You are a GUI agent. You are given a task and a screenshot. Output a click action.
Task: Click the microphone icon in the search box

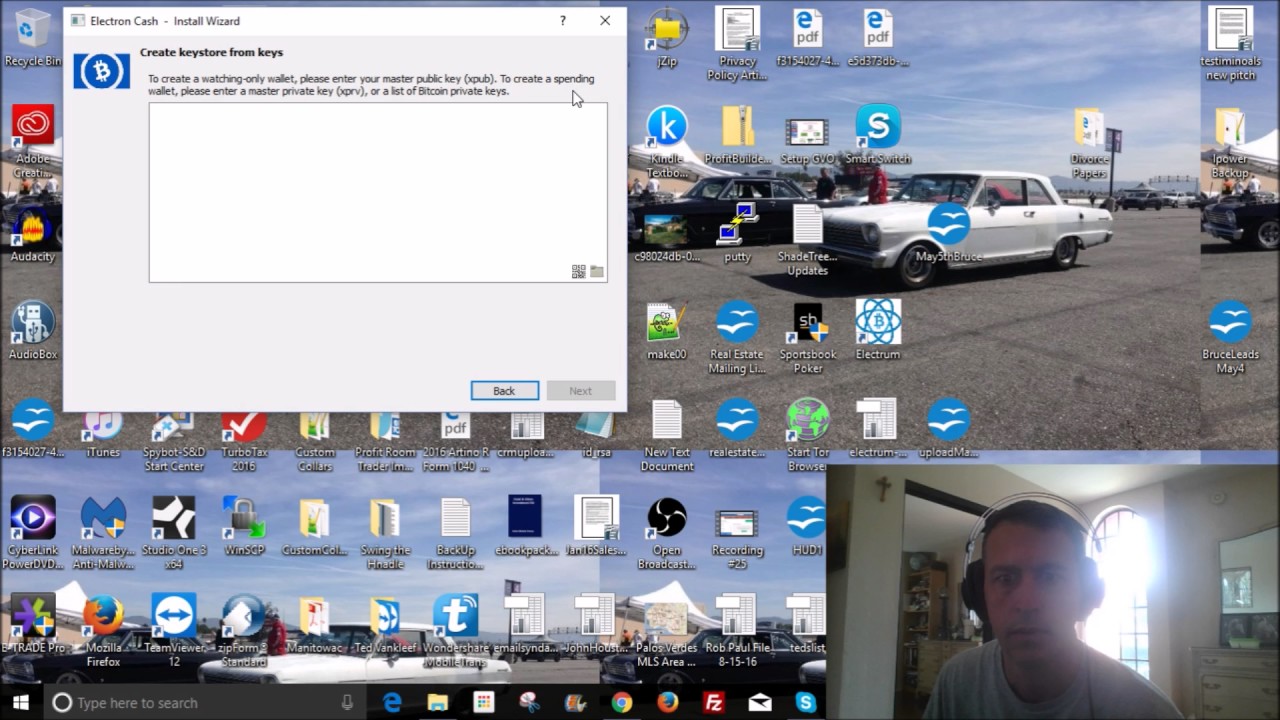pos(347,703)
